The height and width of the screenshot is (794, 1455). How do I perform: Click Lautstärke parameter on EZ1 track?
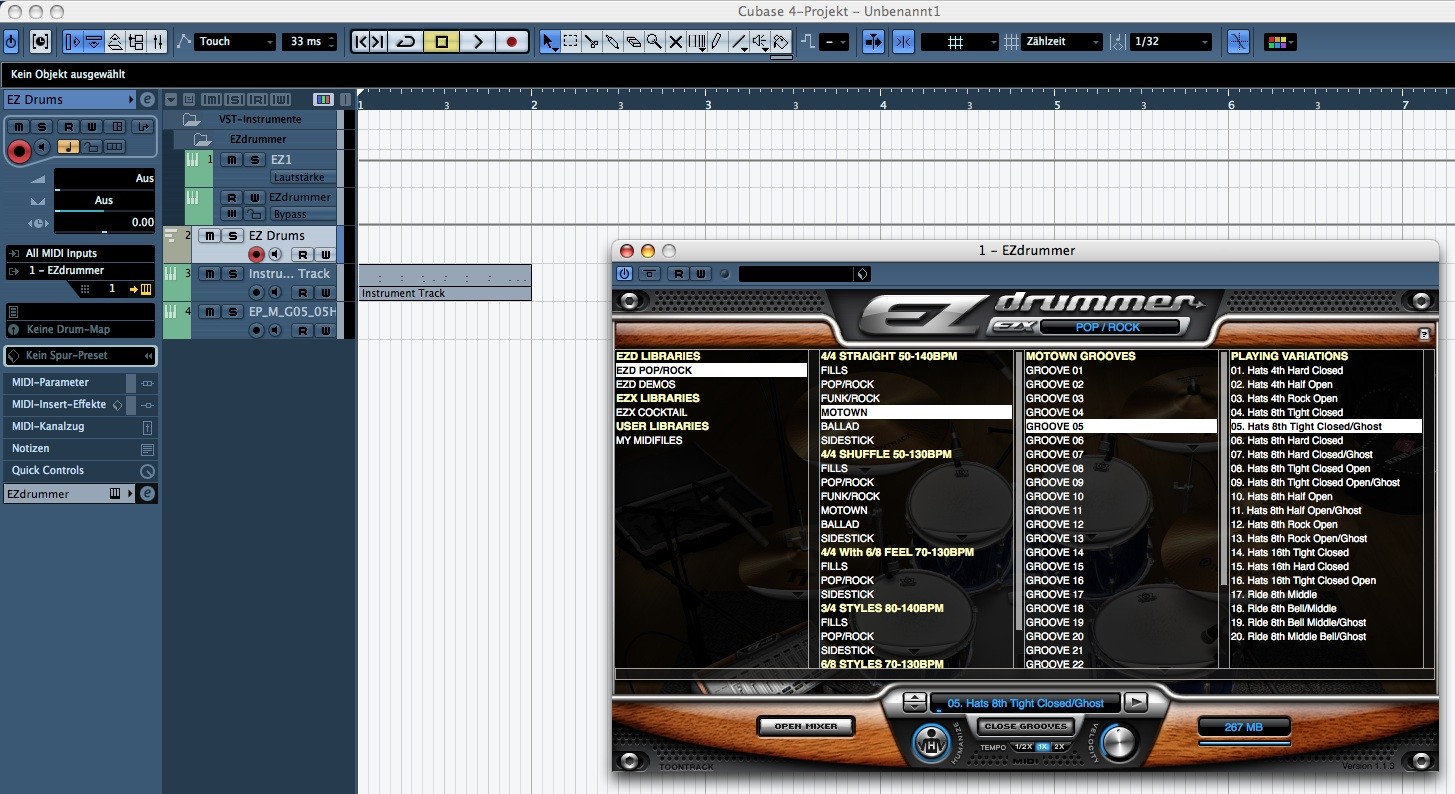click(x=304, y=177)
